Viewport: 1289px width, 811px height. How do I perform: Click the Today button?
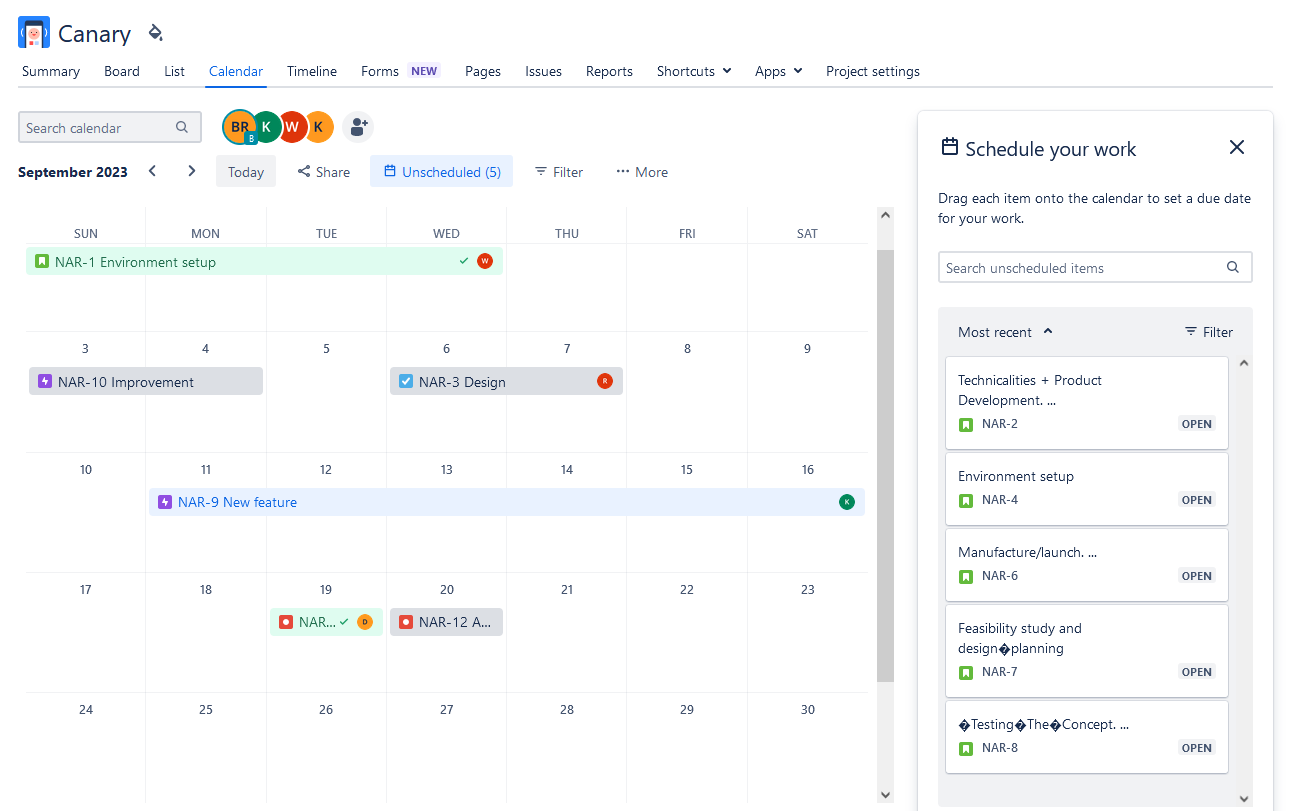[x=245, y=171]
